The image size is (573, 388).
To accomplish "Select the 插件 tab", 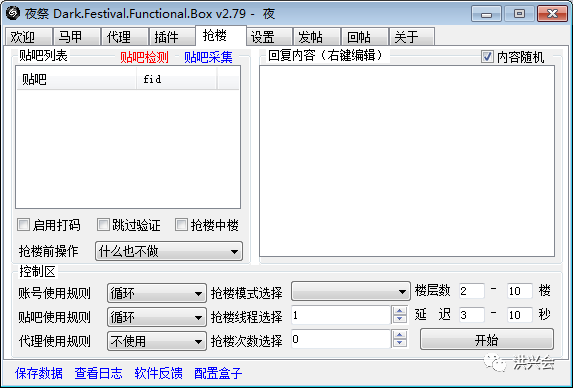I will coord(172,37).
